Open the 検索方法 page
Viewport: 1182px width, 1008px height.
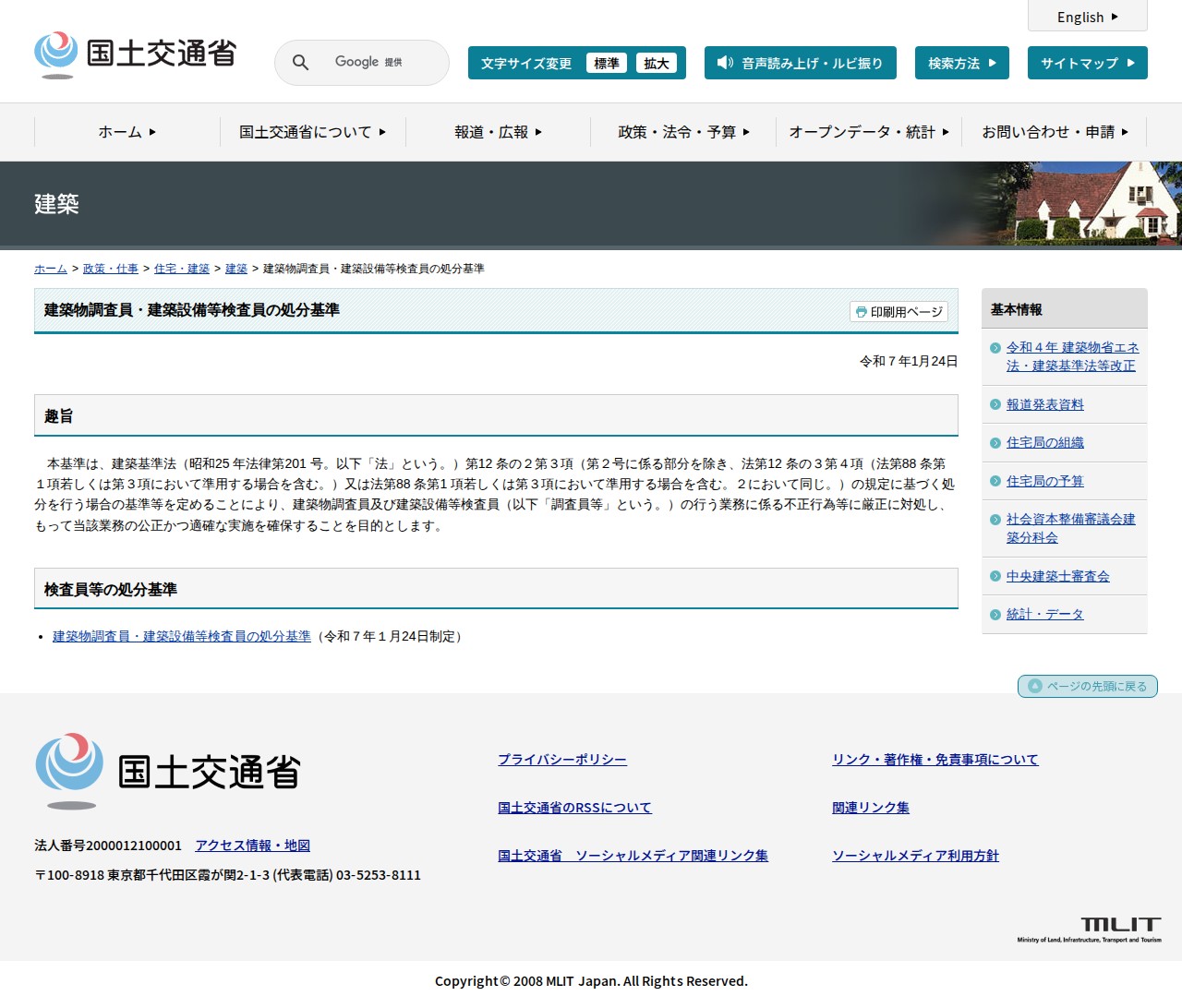[962, 63]
